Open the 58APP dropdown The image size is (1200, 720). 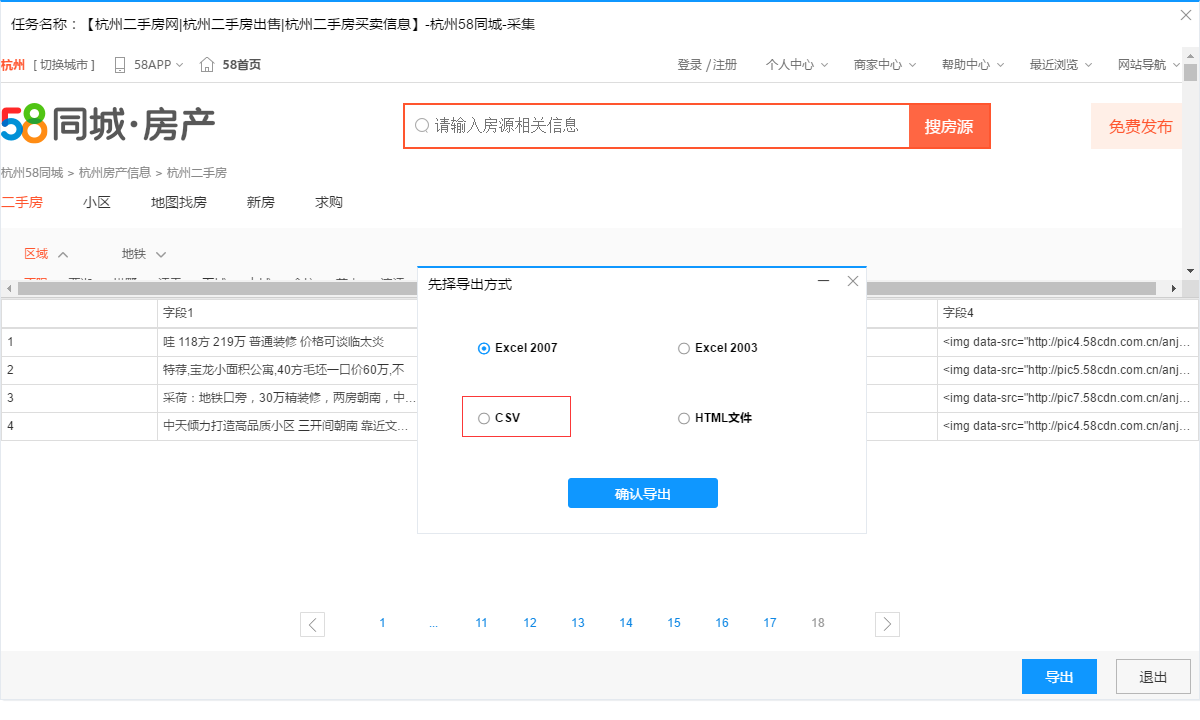click(x=159, y=65)
